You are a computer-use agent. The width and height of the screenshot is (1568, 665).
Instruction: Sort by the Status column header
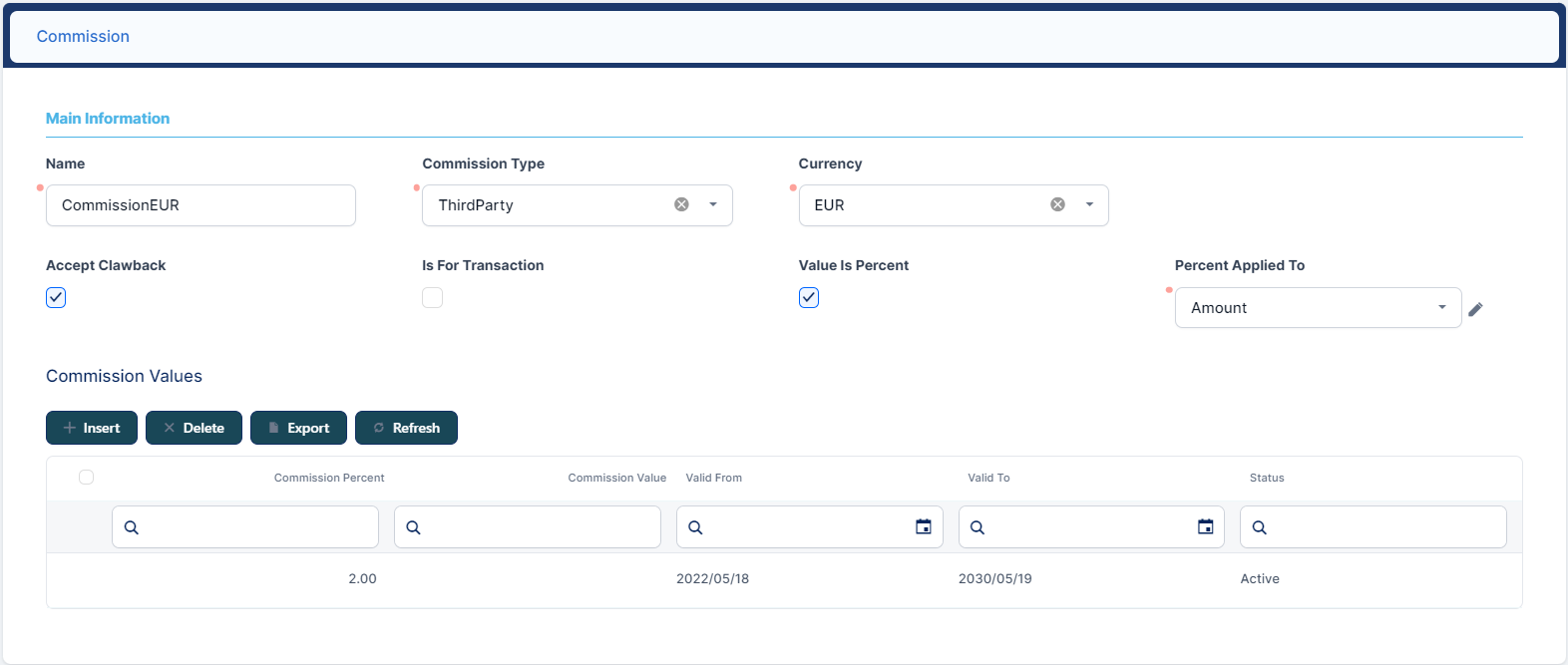(1267, 478)
